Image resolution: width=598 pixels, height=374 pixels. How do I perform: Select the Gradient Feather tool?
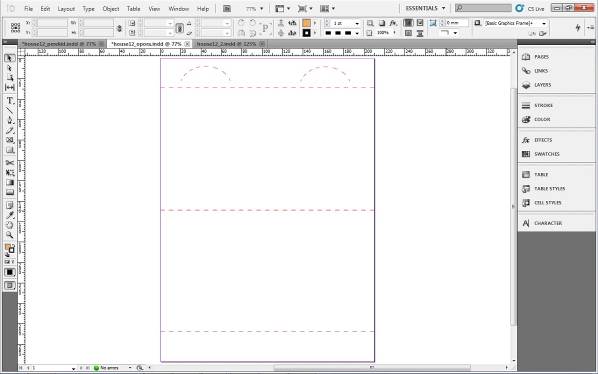point(10,192)
